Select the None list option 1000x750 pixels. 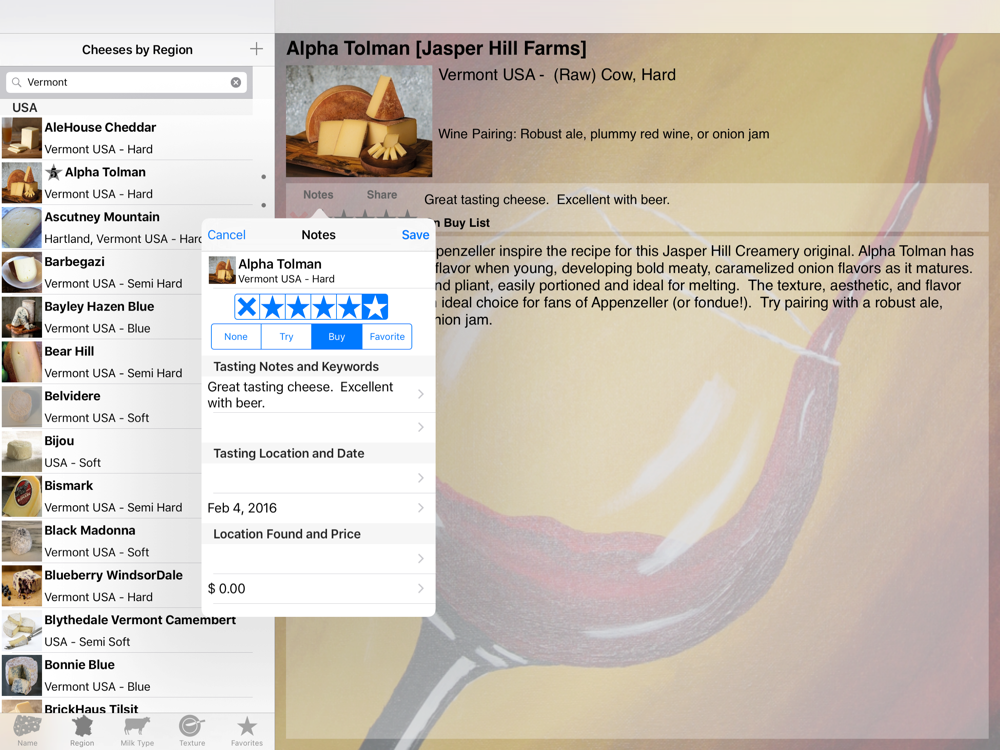(x=236, y=337)
